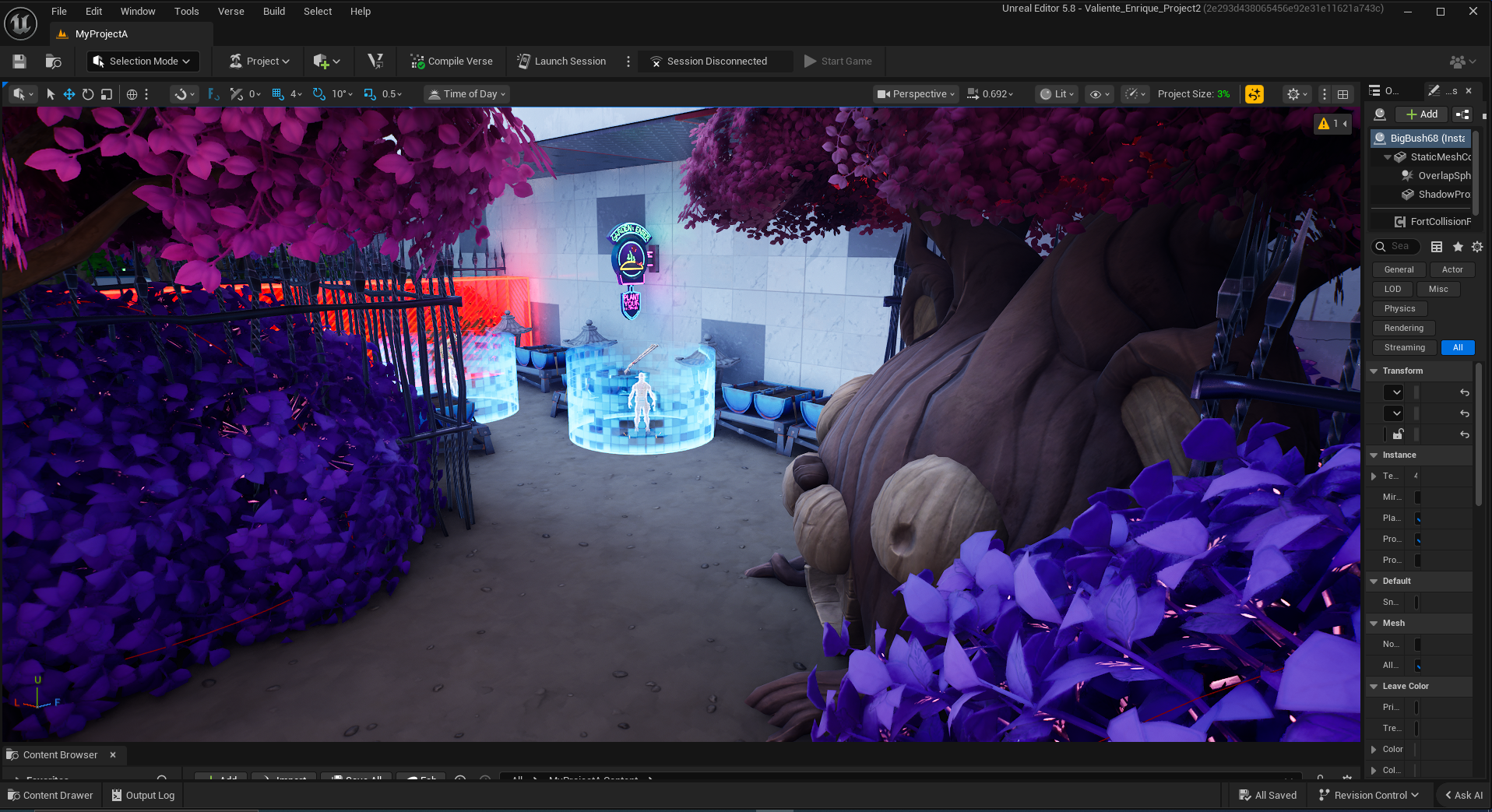
Task: Open the Build menu
Action: pyautogui.click(x=274, y=12)
